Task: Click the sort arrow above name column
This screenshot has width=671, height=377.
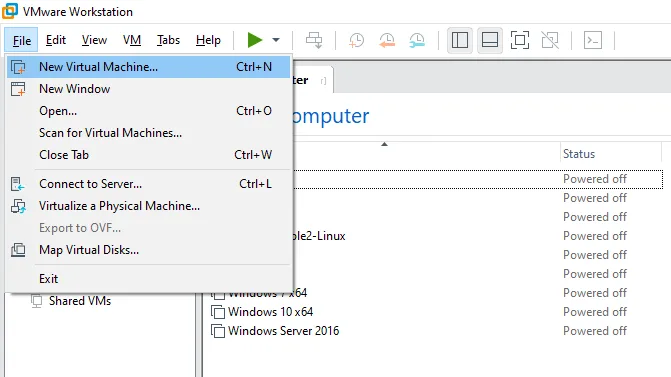Action: (x=384, y=144)
